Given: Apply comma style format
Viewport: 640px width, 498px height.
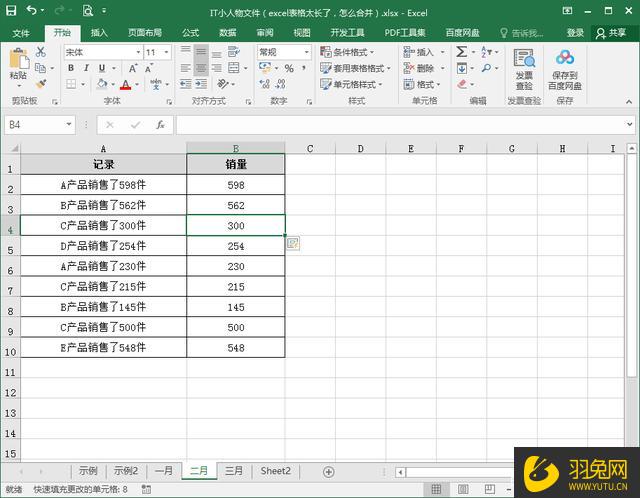Looking at the screenshot, I should click(x=304, y=68).
